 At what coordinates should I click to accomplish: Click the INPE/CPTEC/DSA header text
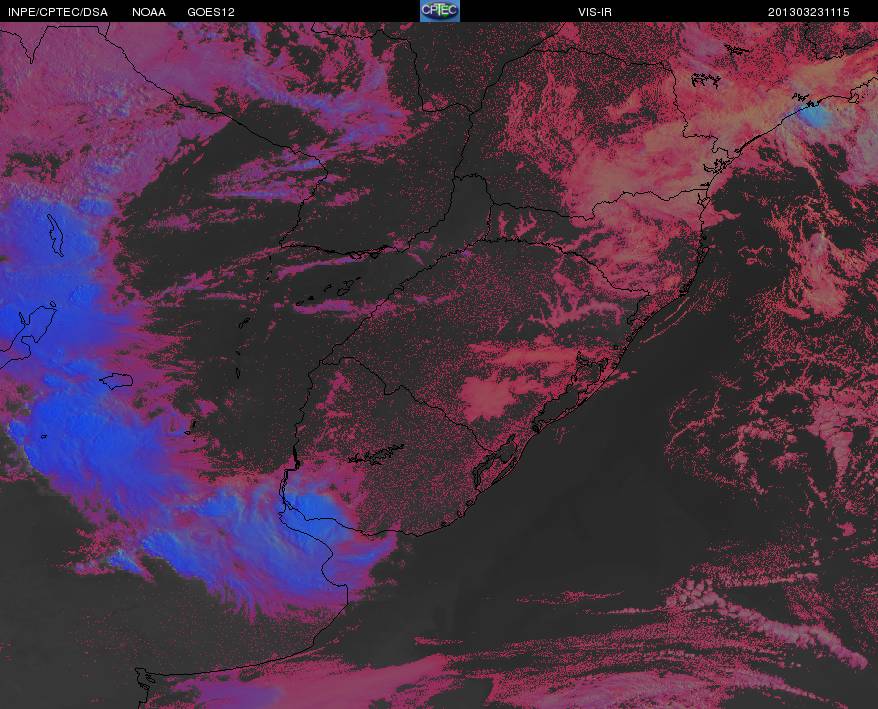(x=58, y=12)
